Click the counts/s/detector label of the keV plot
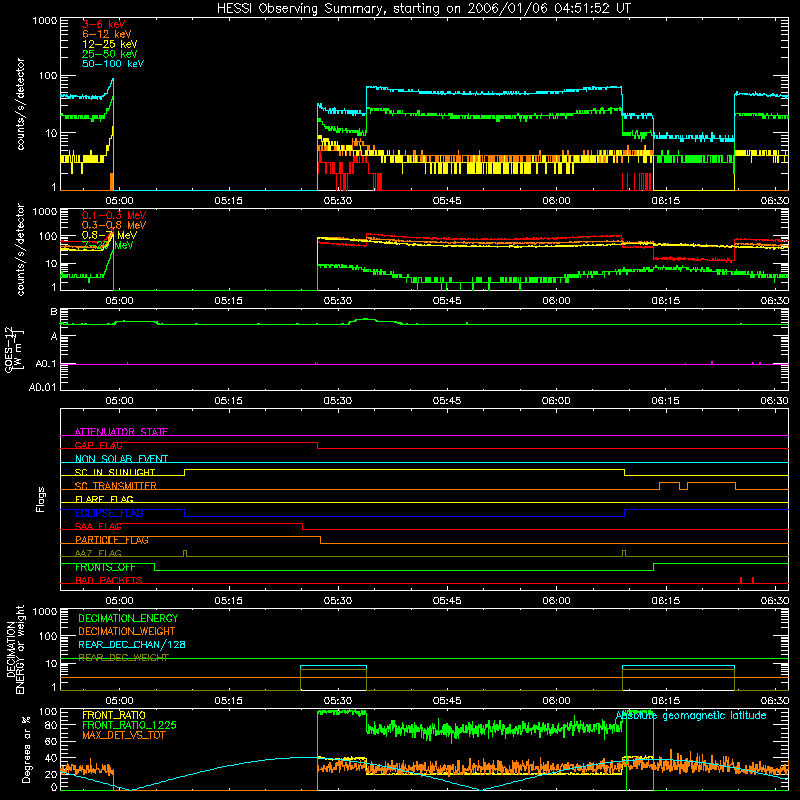Image resolution: width=800 pixels, height=800 pixels. click(20, 104)
